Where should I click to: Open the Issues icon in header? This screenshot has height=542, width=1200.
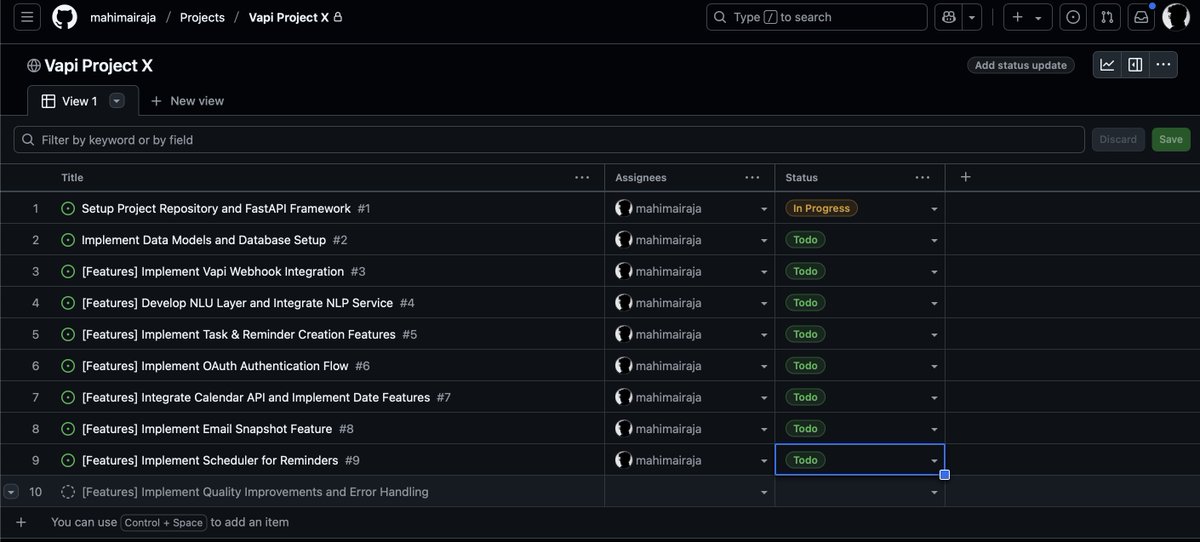[x=1073, y=17]
